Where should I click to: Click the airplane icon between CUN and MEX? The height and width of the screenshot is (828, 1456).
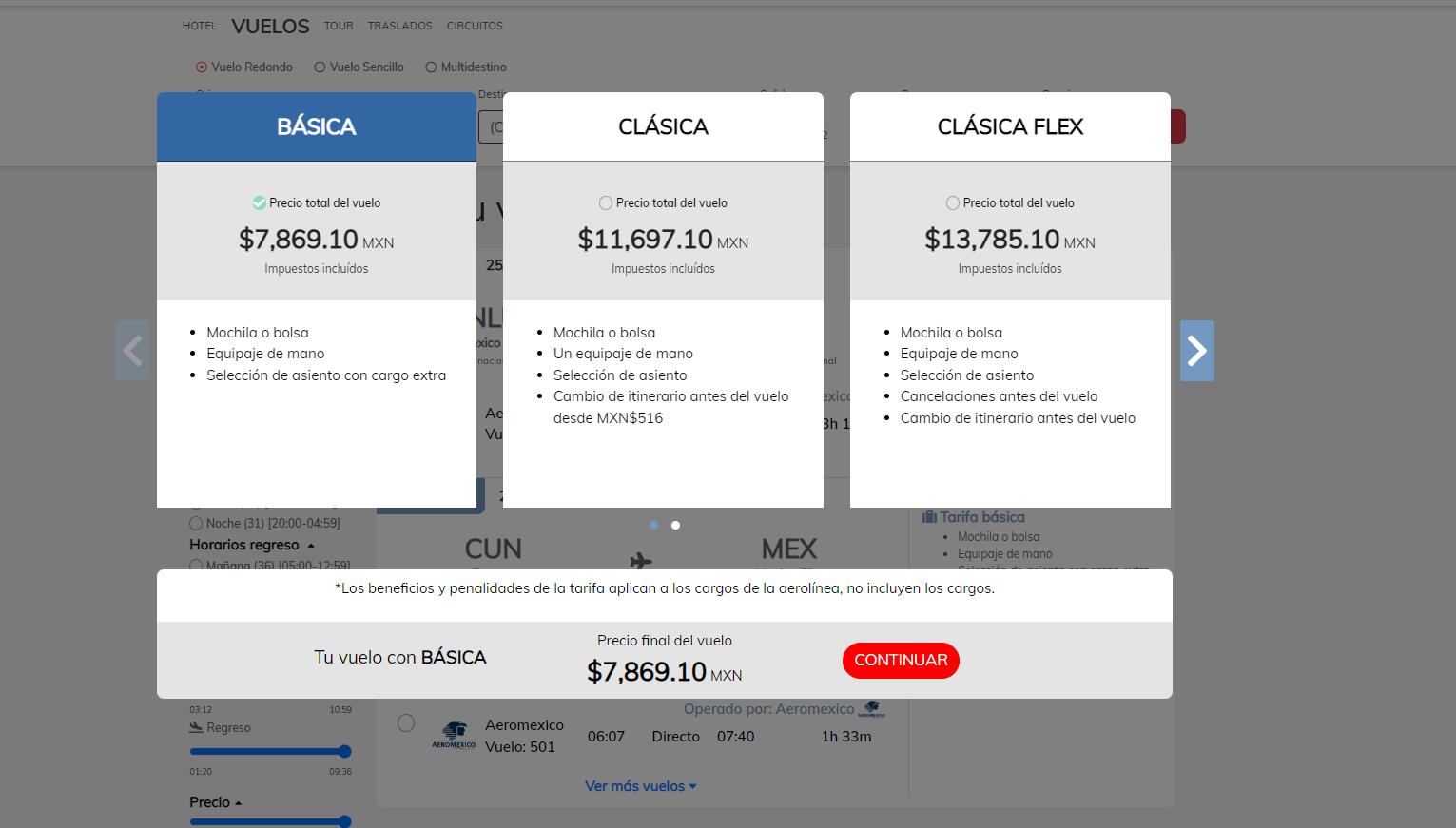pyautogui.click(x=641, y=561)
